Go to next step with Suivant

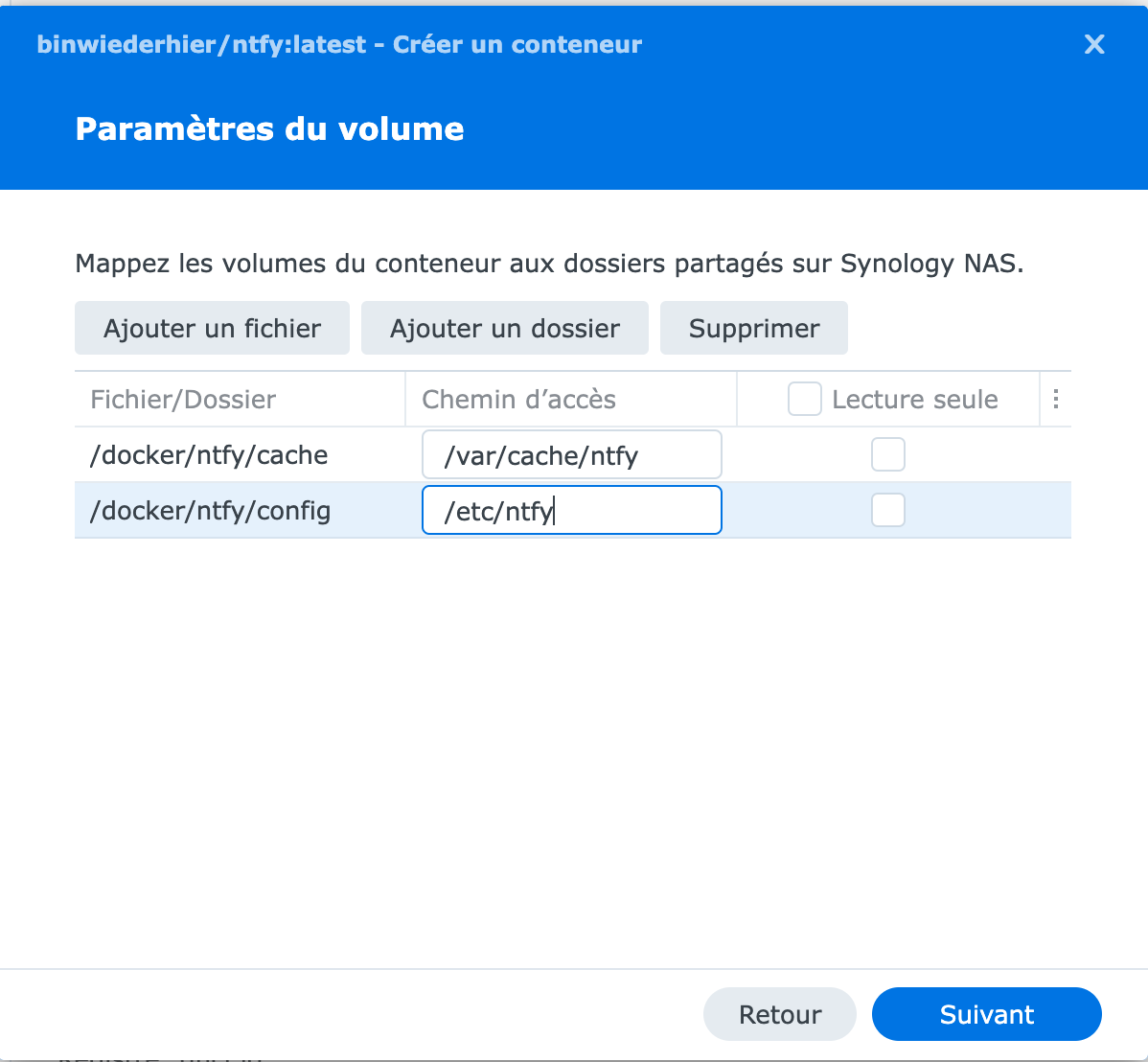pos(986,1014)
